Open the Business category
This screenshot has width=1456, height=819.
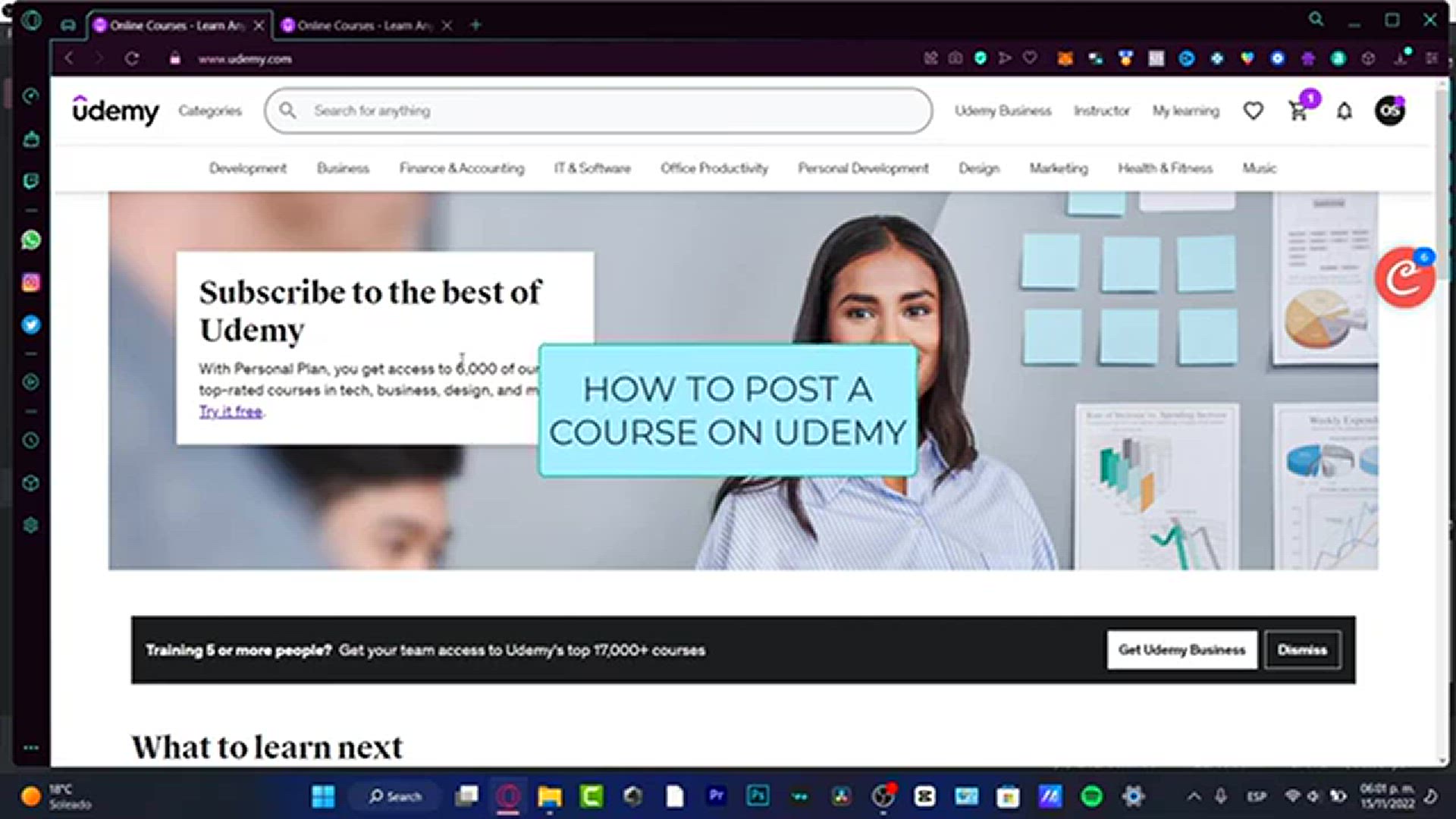(x=343, y=168)
